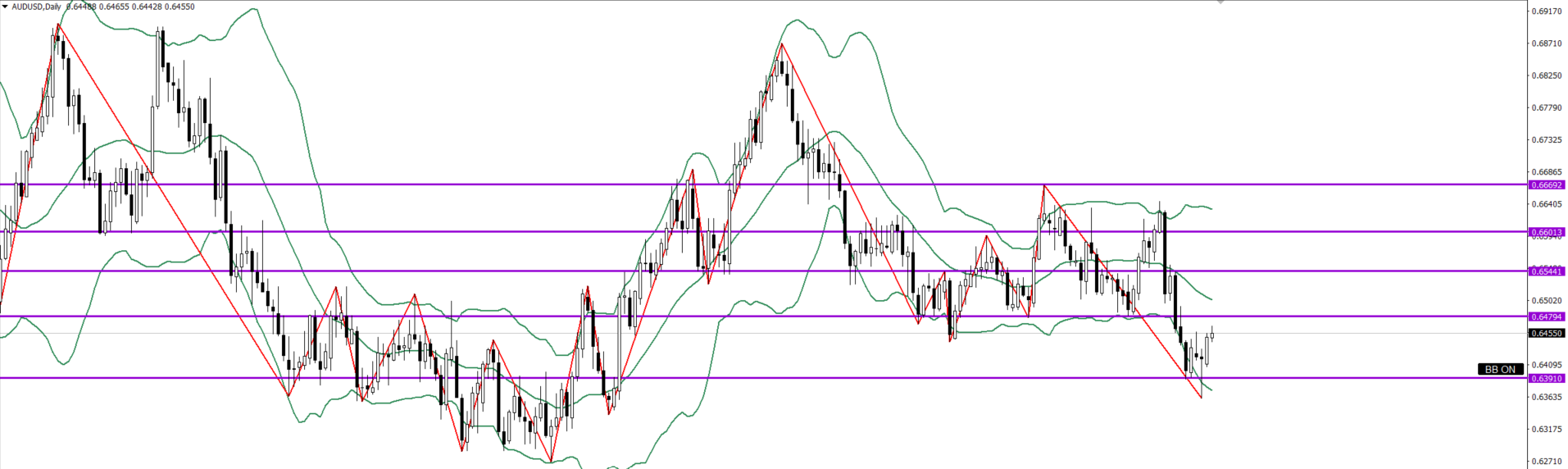Click the 0.62710 tick on the price axis
The width and height of the screenshot is (1568, 469).
[1545, 462]
